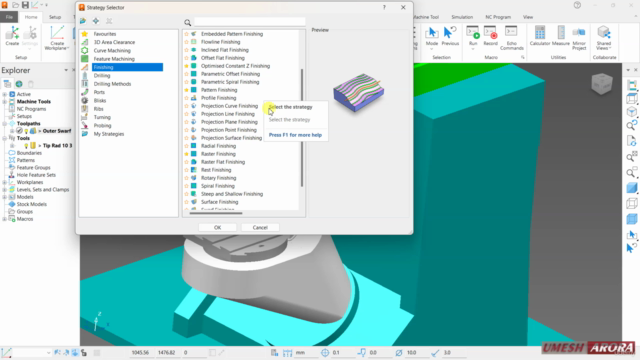The height and width of the screenshot is (360, 640).
Task: Select Drilling strategy category
Action: click(102, 76)
